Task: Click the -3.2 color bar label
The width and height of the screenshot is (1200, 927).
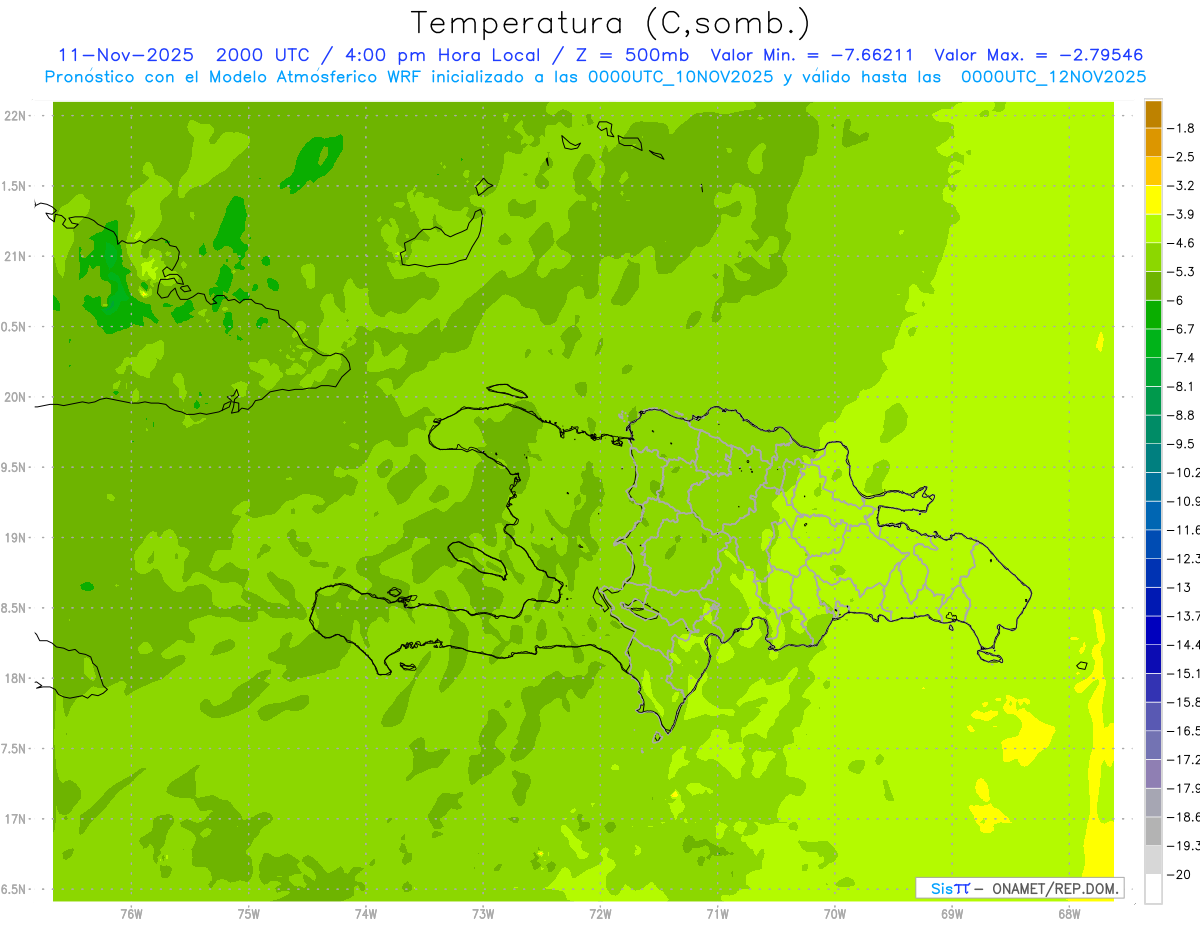Action: 1181,186
